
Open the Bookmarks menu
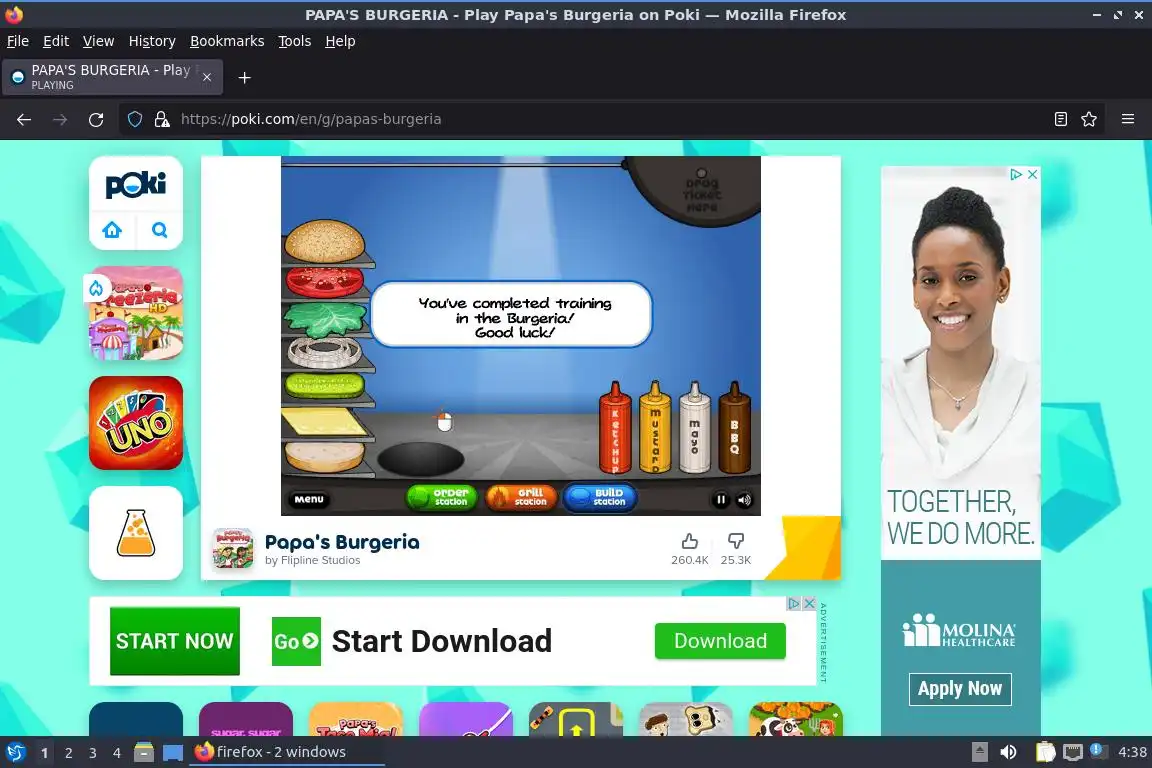tap(227, 41)
